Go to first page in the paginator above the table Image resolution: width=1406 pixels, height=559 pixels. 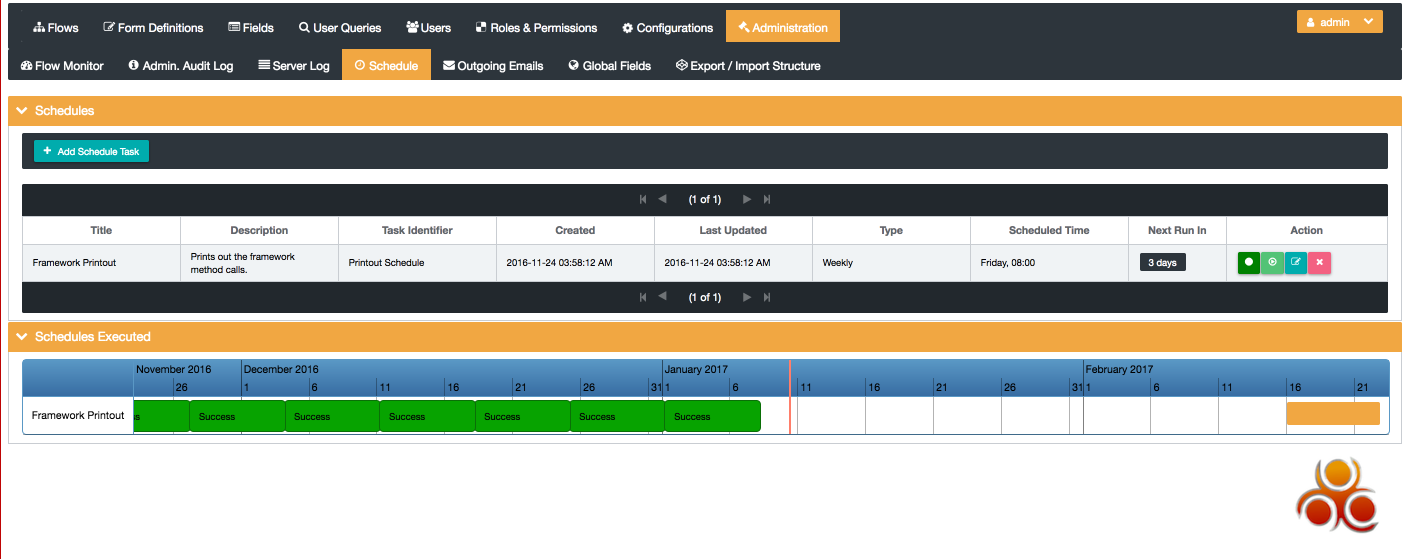[x=643, y=199]
